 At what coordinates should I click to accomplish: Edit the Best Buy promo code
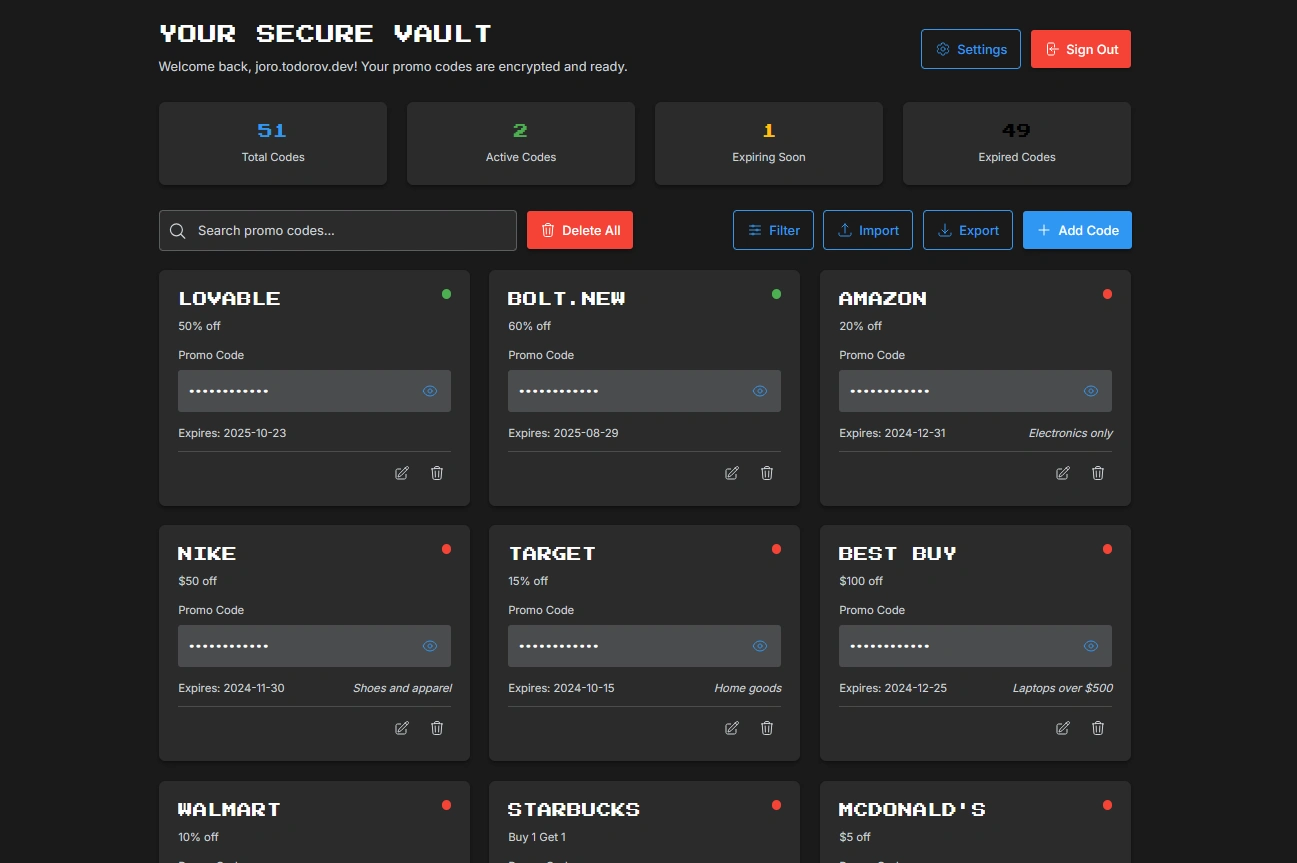[x=1063, y=728]
